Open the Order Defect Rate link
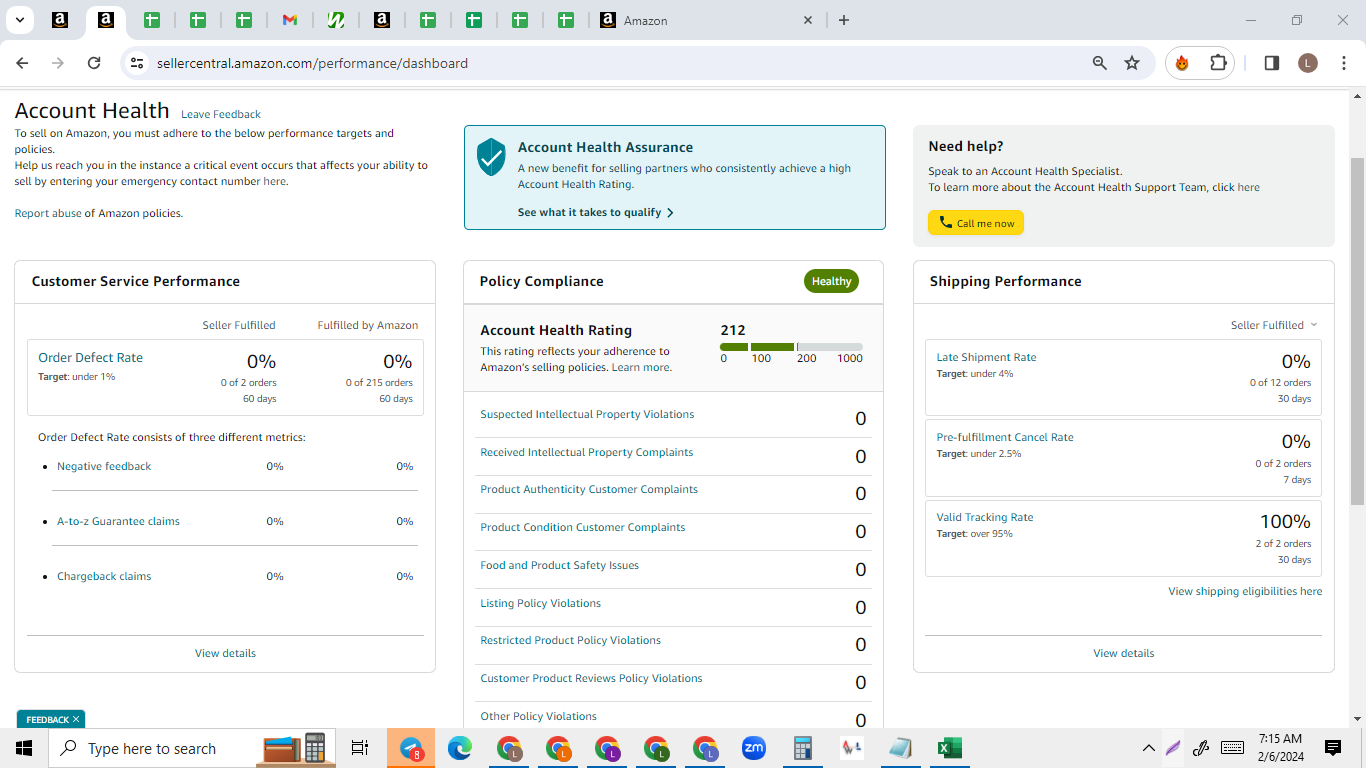Image resolution: width=1366 pixels, height=768 pixels. (x=90, y=357)
